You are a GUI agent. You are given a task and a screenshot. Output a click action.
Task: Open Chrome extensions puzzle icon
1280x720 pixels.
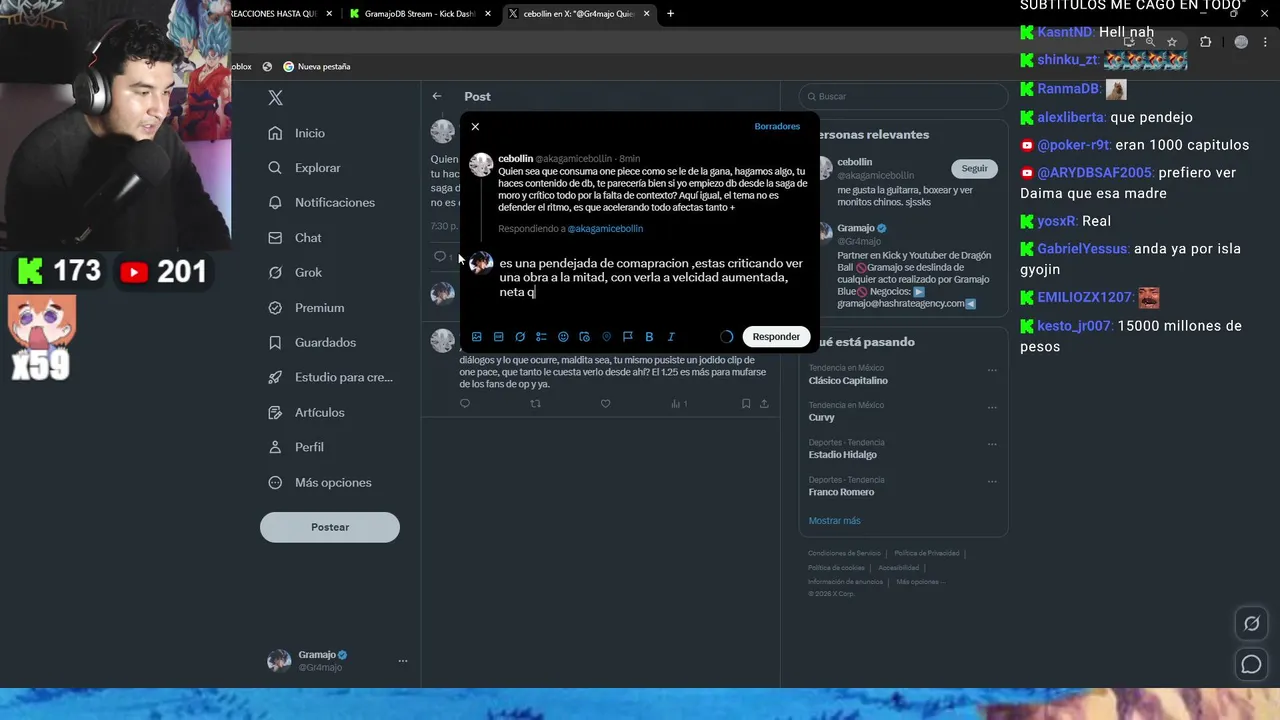coord(1205,42)
